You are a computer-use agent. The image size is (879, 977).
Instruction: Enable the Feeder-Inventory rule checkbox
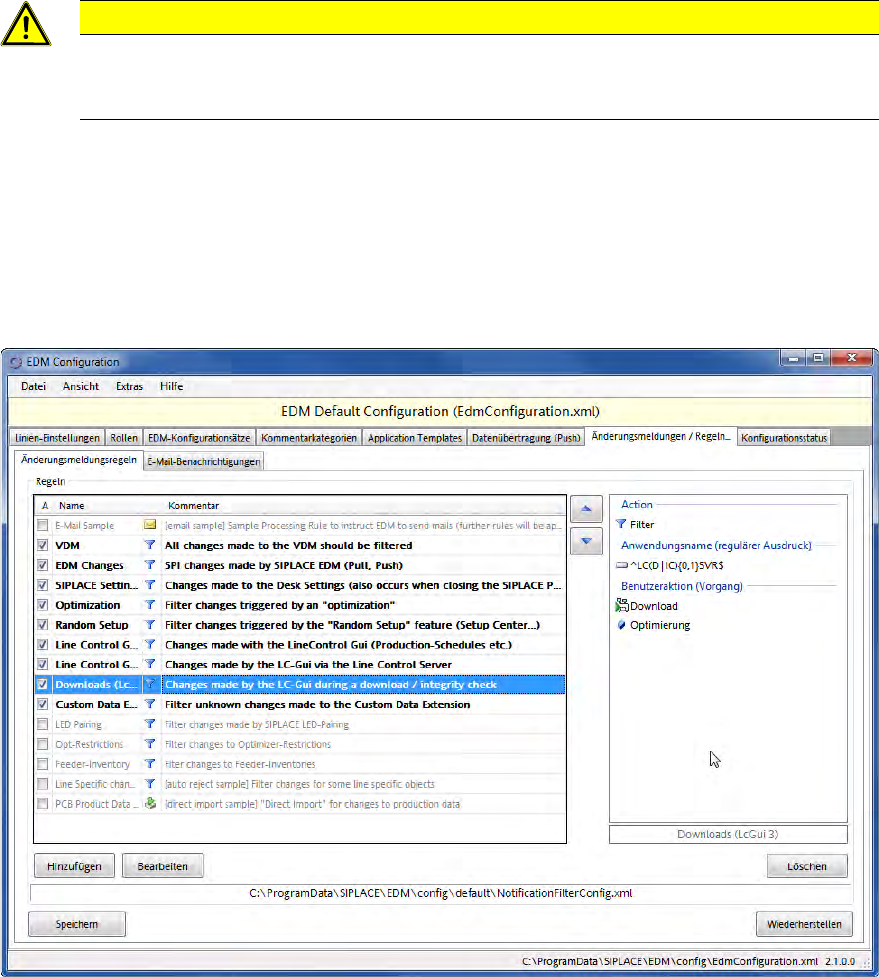pyautogui.click(x=42, y=764)
